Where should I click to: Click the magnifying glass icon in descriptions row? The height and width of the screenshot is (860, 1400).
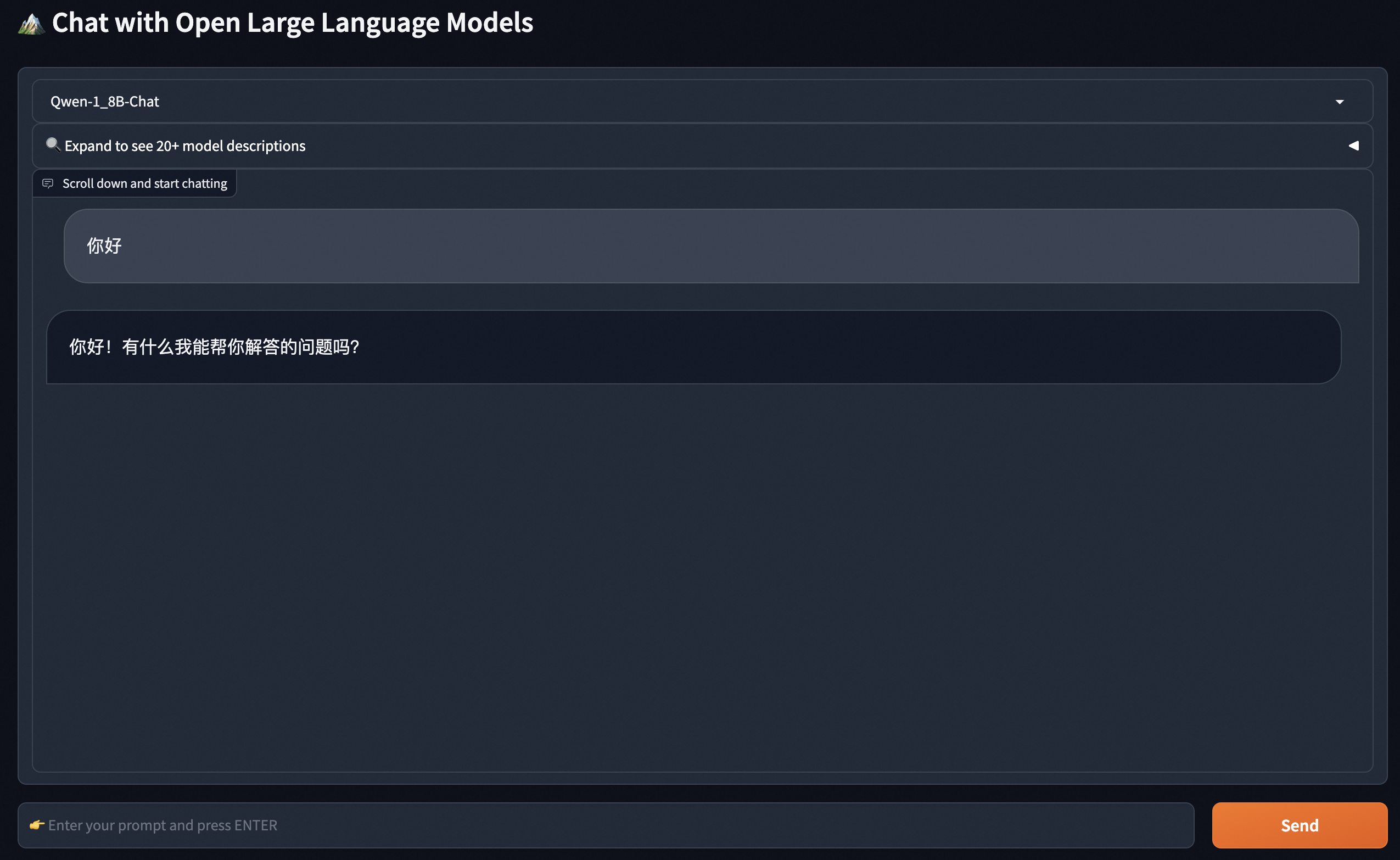53,145
